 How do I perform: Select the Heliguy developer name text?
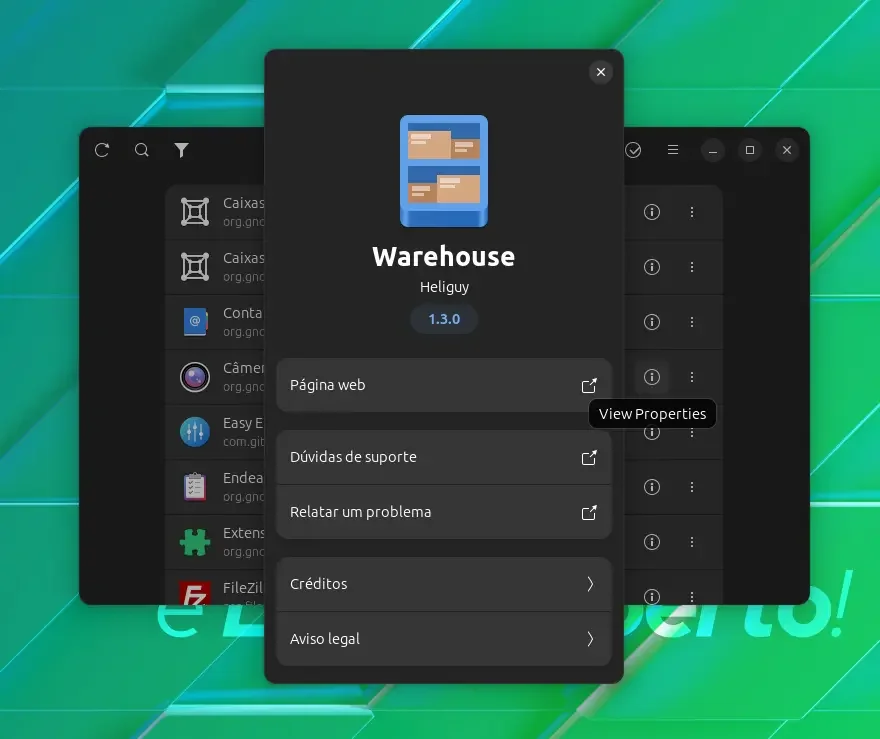pyautogui.click(x=444, y=287)
